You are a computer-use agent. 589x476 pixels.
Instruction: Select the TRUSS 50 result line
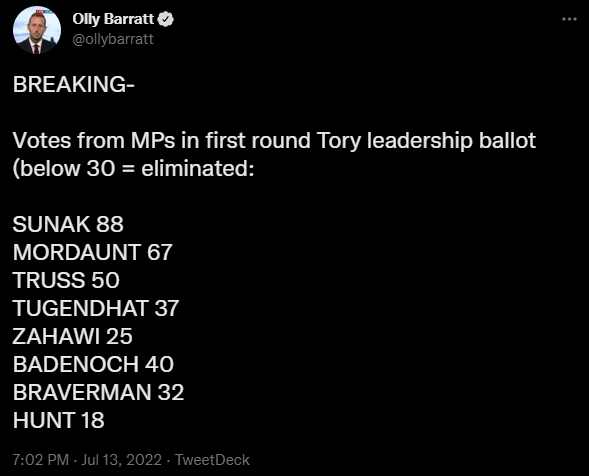tap(66, 280)
